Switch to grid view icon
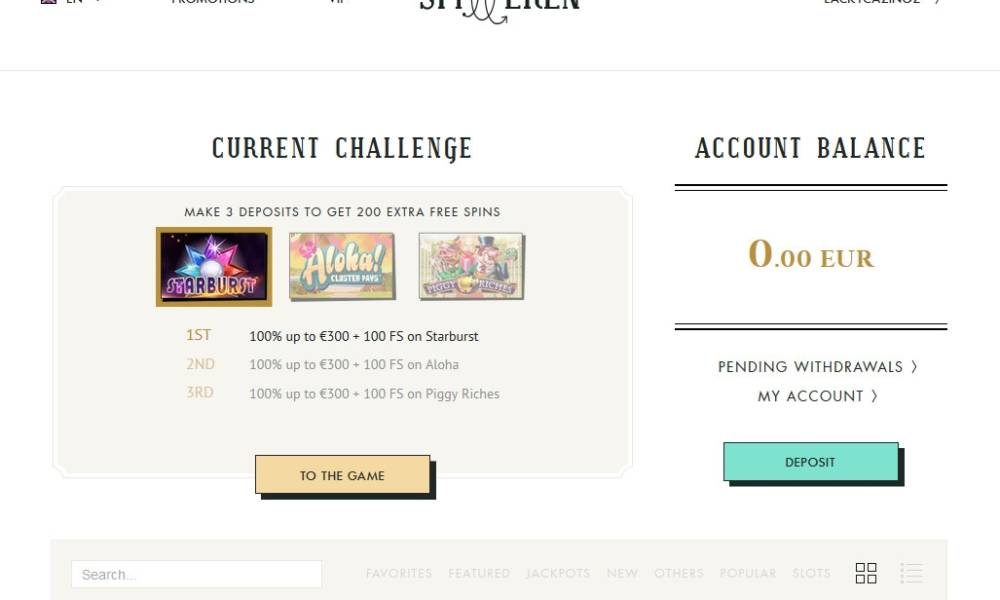Screen dimensions: 1000x600 [x=865, y=573]
